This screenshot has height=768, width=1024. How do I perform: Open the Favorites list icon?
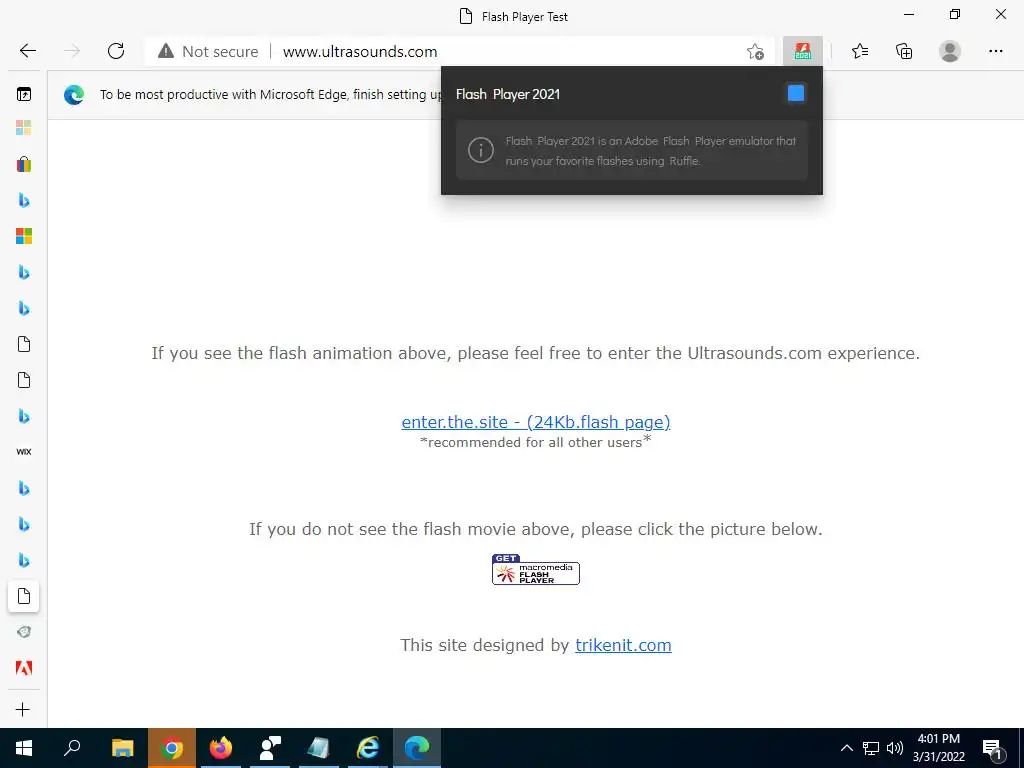[x=859, y=51]
